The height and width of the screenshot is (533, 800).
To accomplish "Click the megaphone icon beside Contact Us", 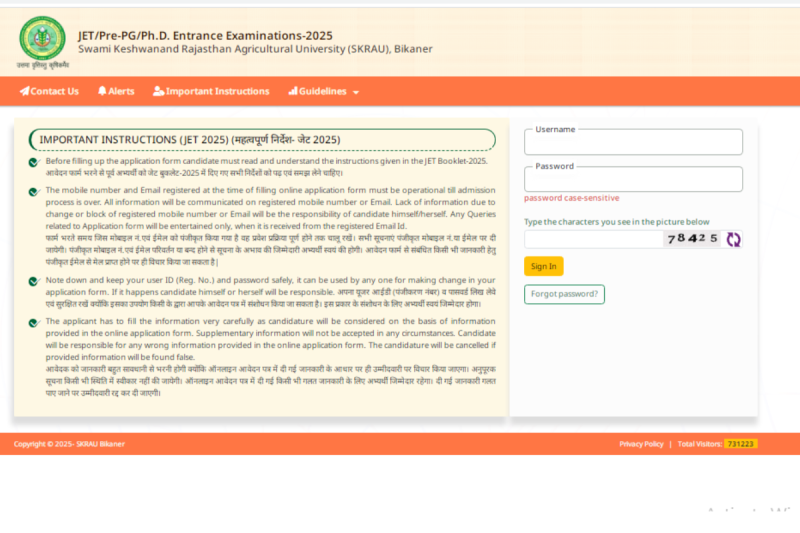I will coord(24,91).
